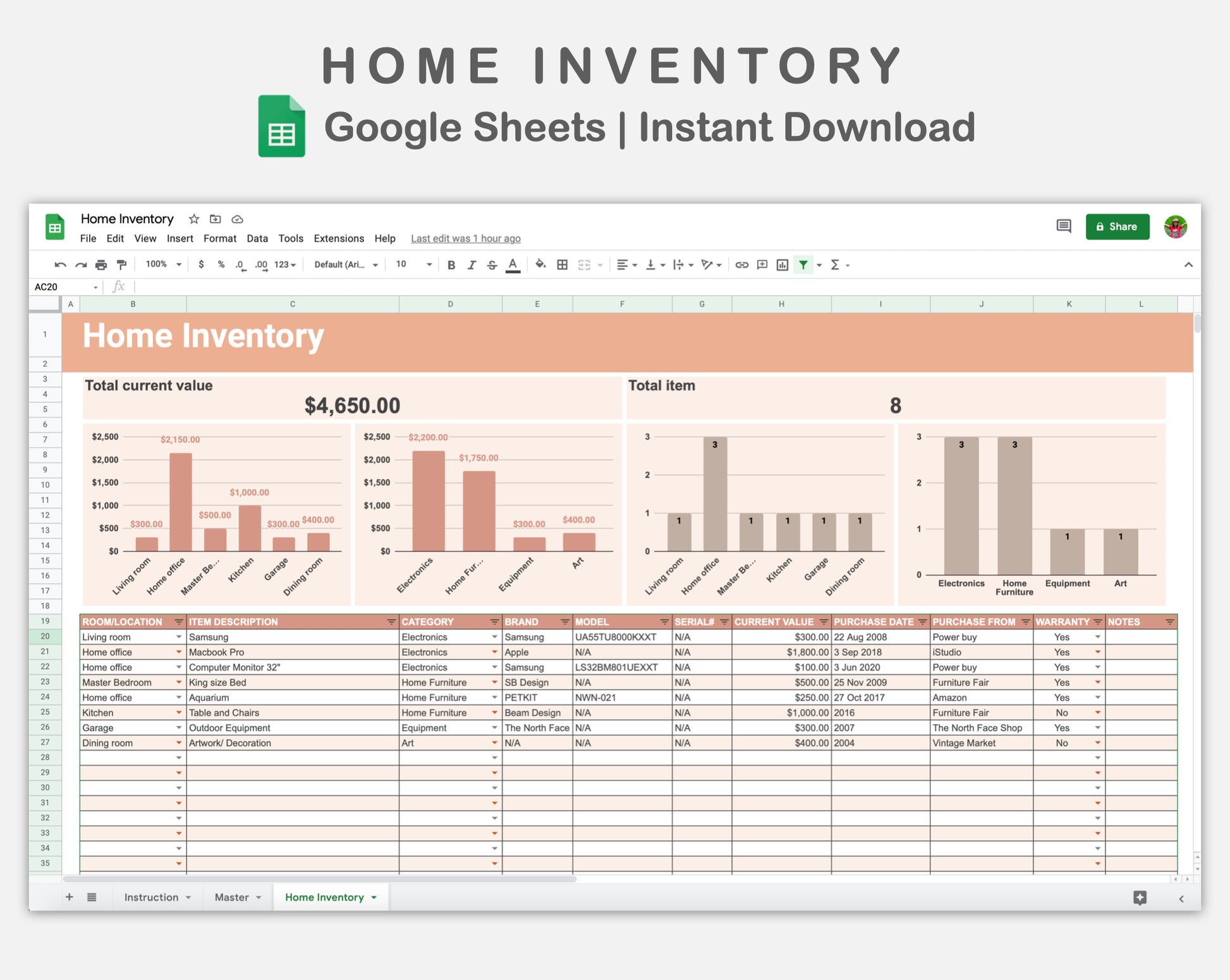Viewport: 1230px width, 980px height.
Task: Open the font family dropdown
Action: 346,265
